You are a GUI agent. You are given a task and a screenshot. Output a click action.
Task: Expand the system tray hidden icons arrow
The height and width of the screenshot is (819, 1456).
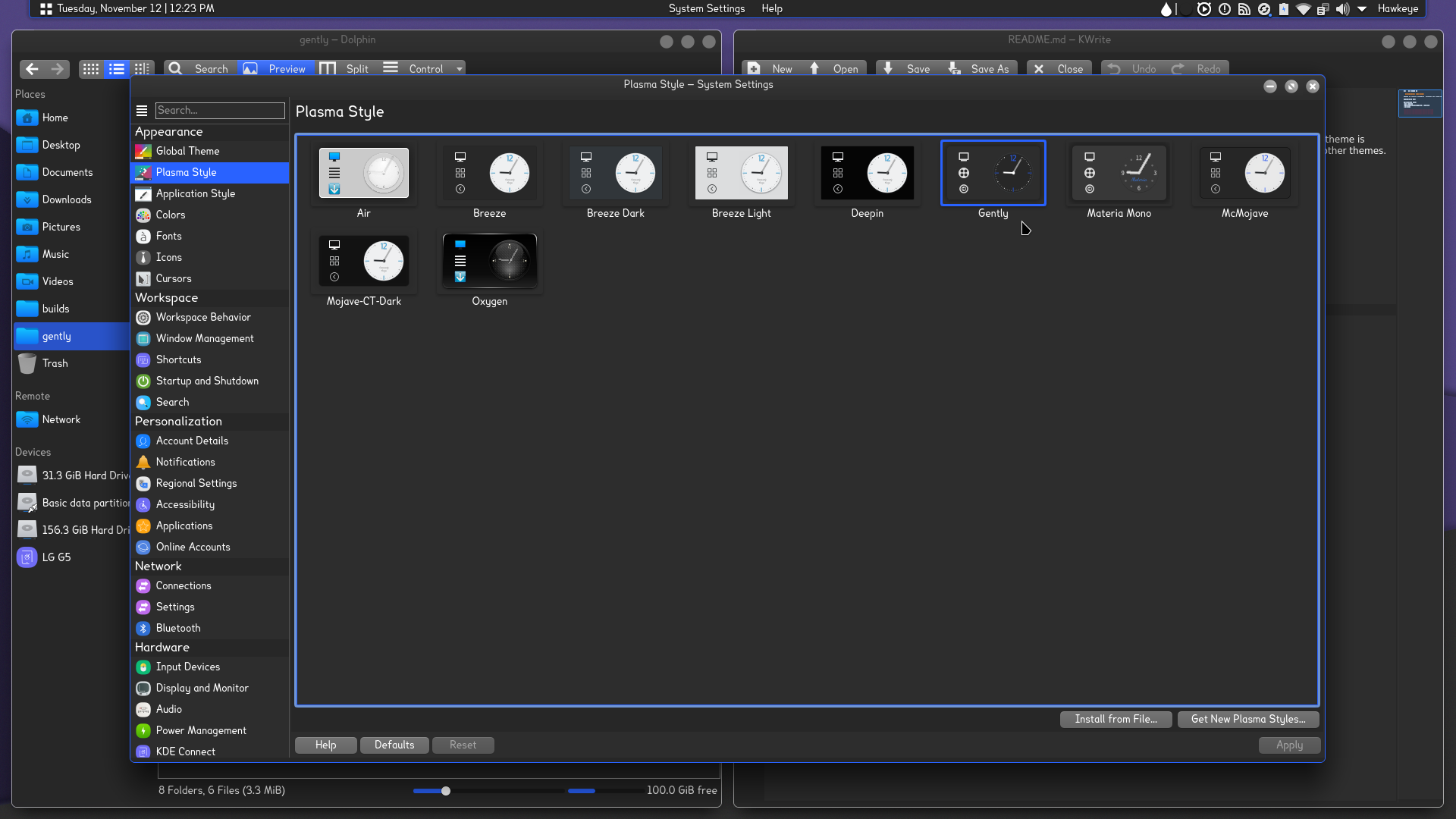pyautogui.click(x=1362, y=9)
